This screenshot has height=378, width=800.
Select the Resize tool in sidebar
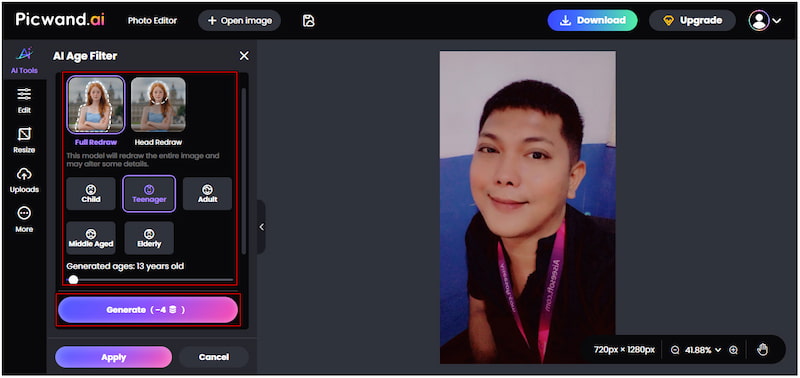[24, 140]
